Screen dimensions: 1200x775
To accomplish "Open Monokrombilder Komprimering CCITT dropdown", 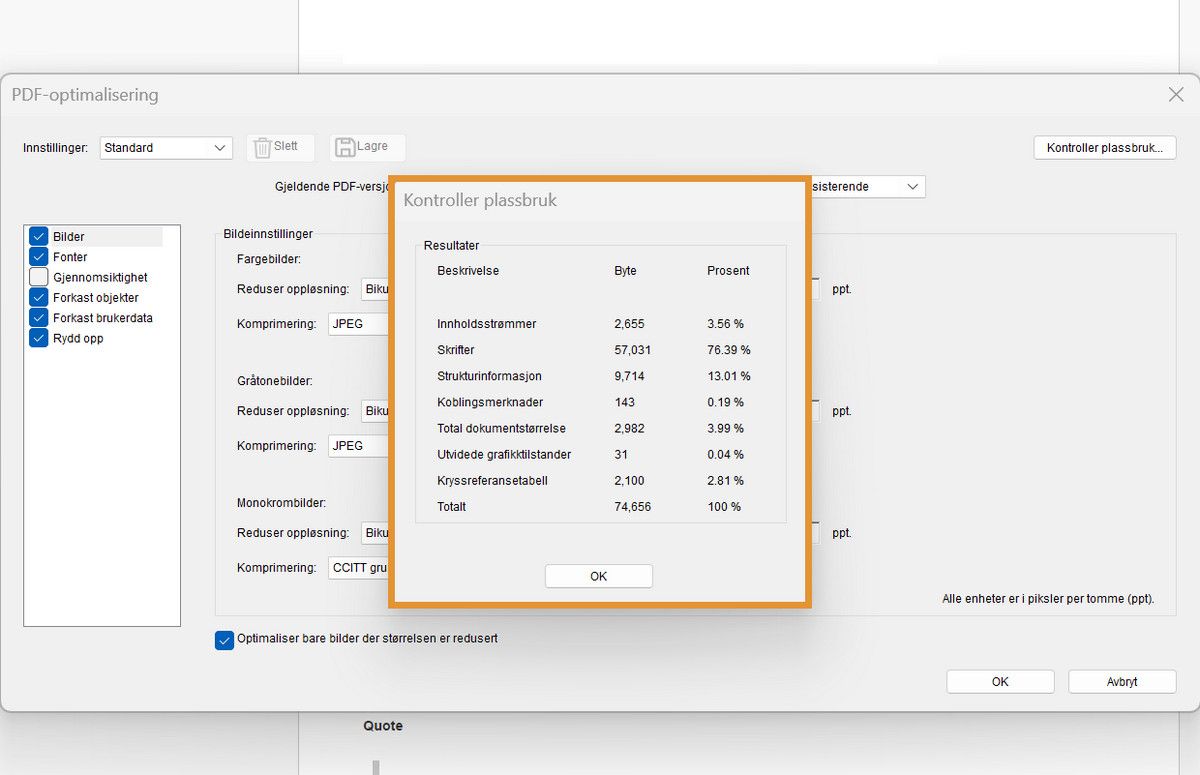I will tap(359, 568).
